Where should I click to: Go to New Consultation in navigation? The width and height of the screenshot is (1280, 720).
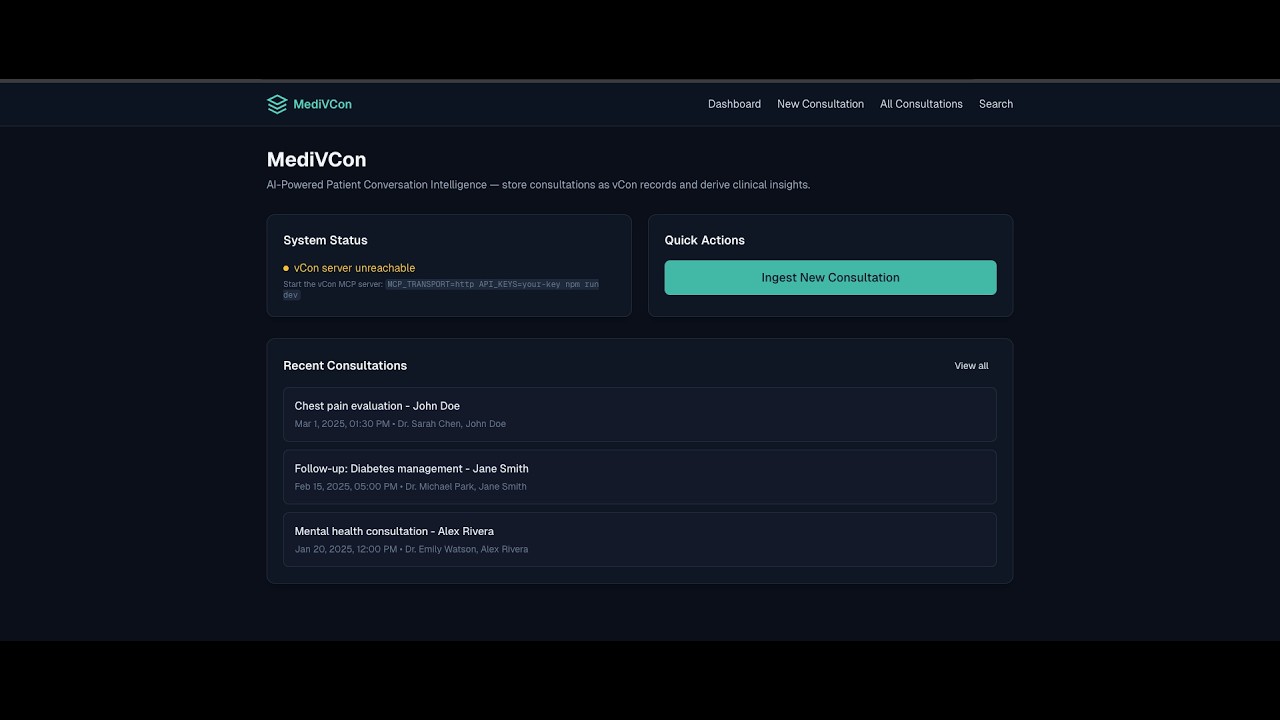click(820, 104)
